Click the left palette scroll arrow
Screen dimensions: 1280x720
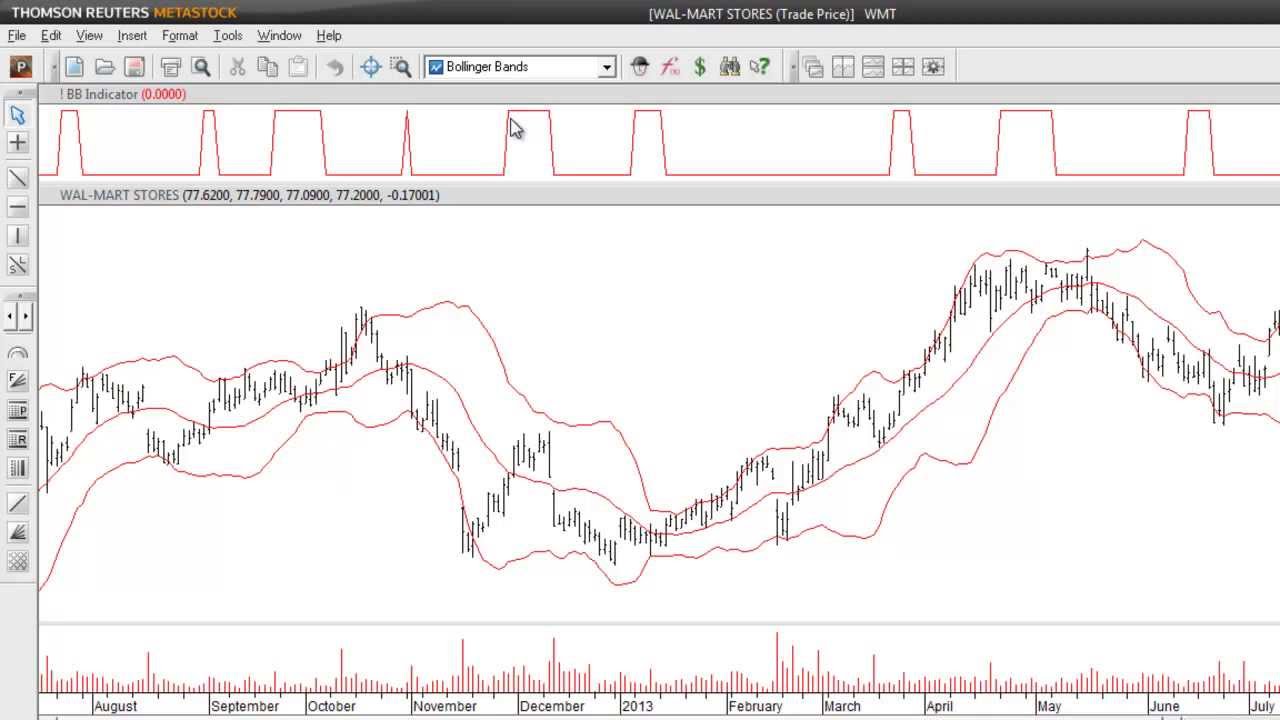coord(10,317)
